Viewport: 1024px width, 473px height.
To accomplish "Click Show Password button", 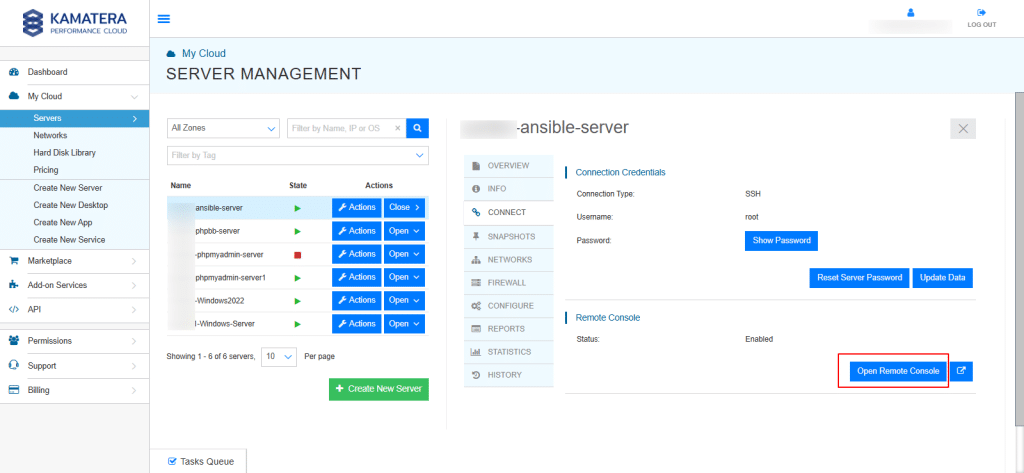I will pos(781,240).
